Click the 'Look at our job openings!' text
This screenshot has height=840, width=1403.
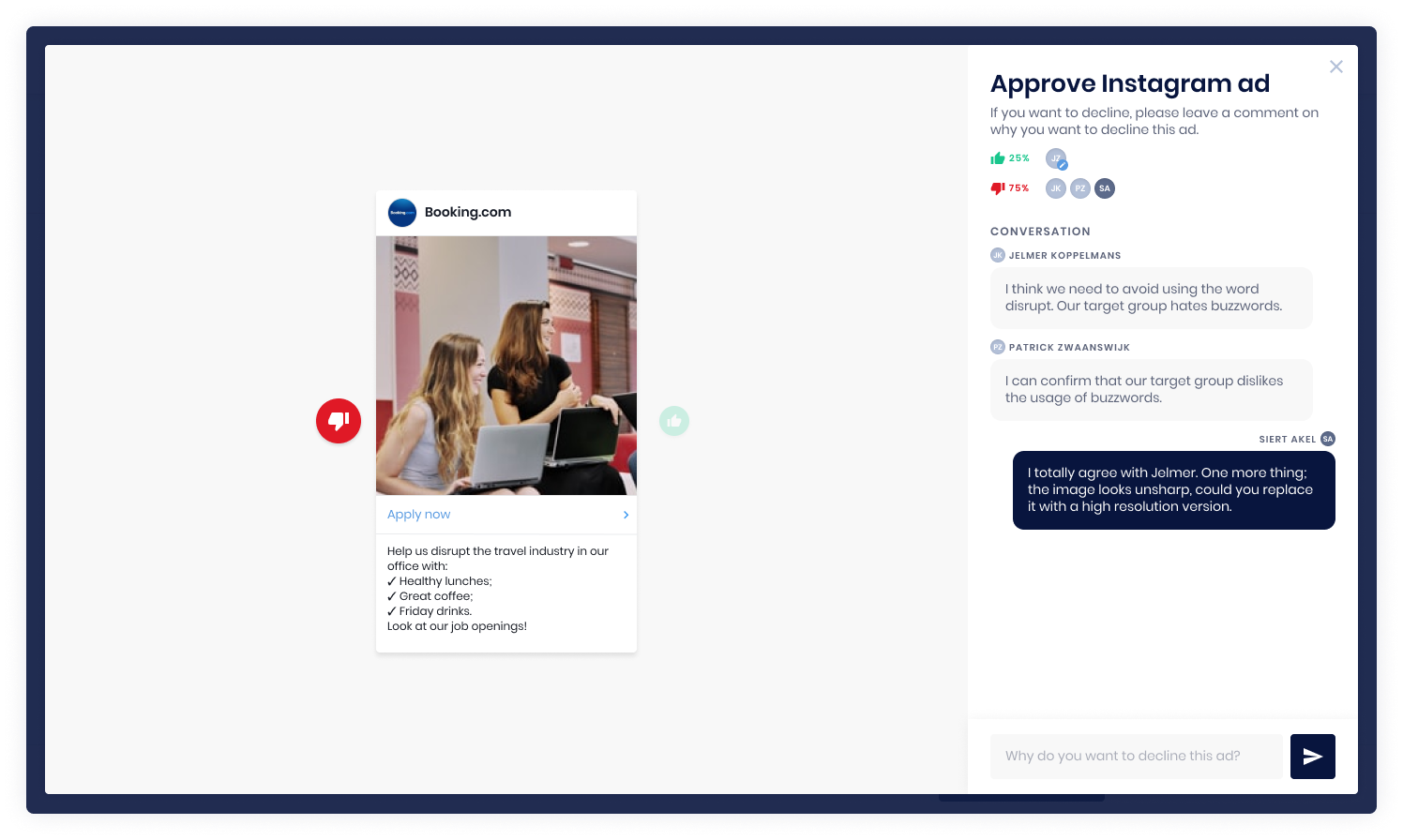(x=457, y=626)
